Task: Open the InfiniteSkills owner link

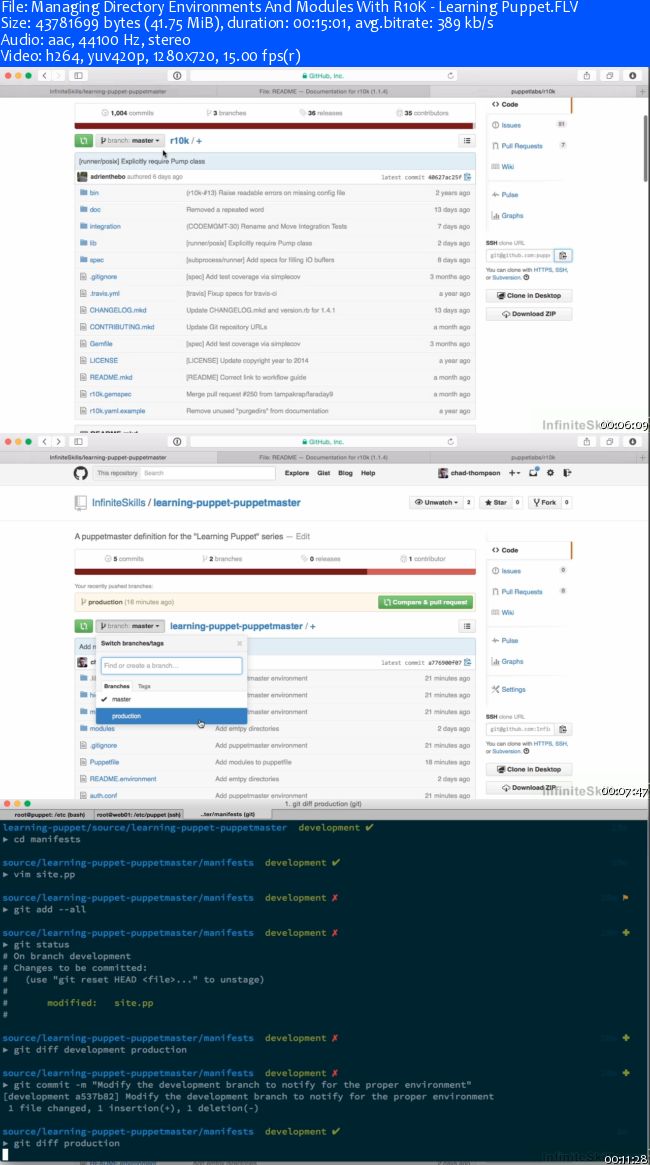Action: [119, 503]
